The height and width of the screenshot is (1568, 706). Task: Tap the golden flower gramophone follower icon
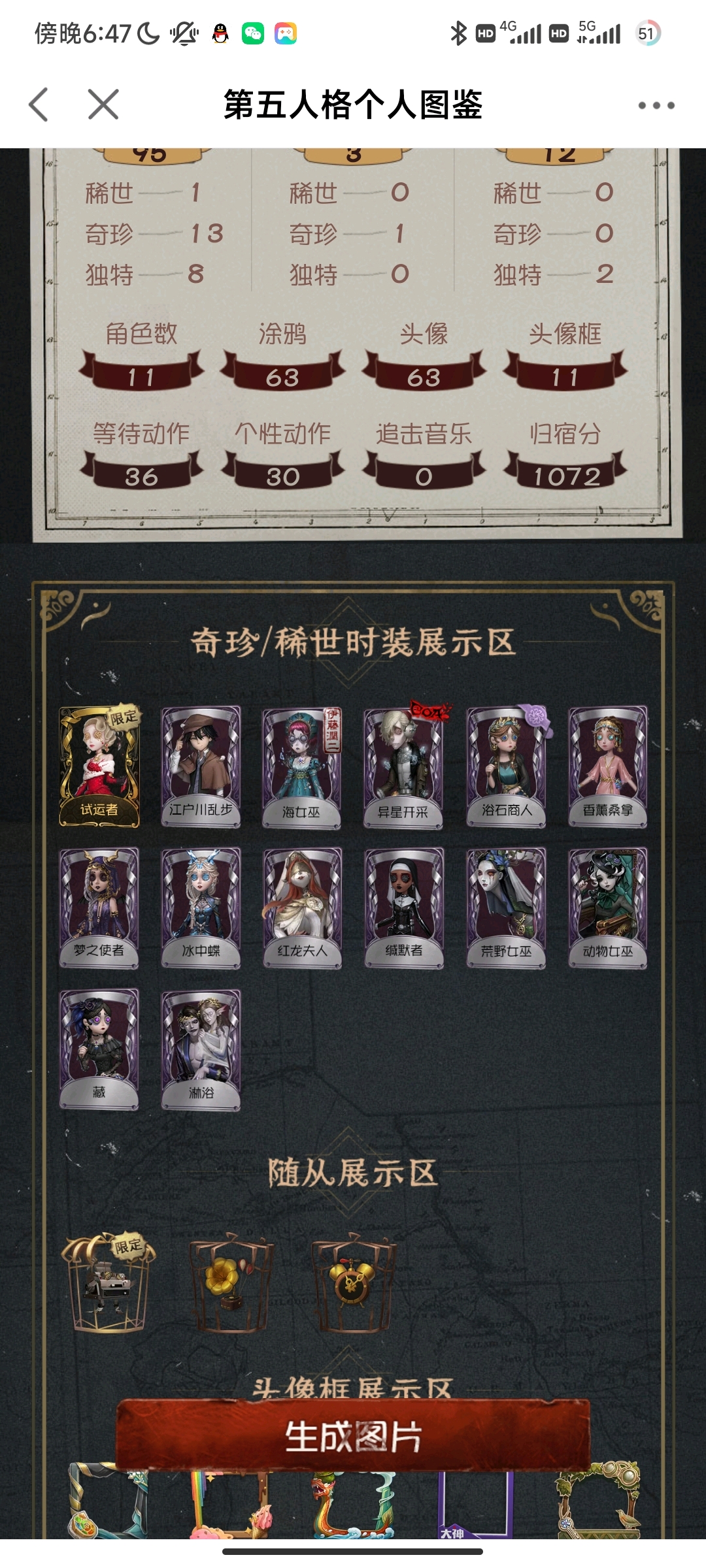[231, 1282]
